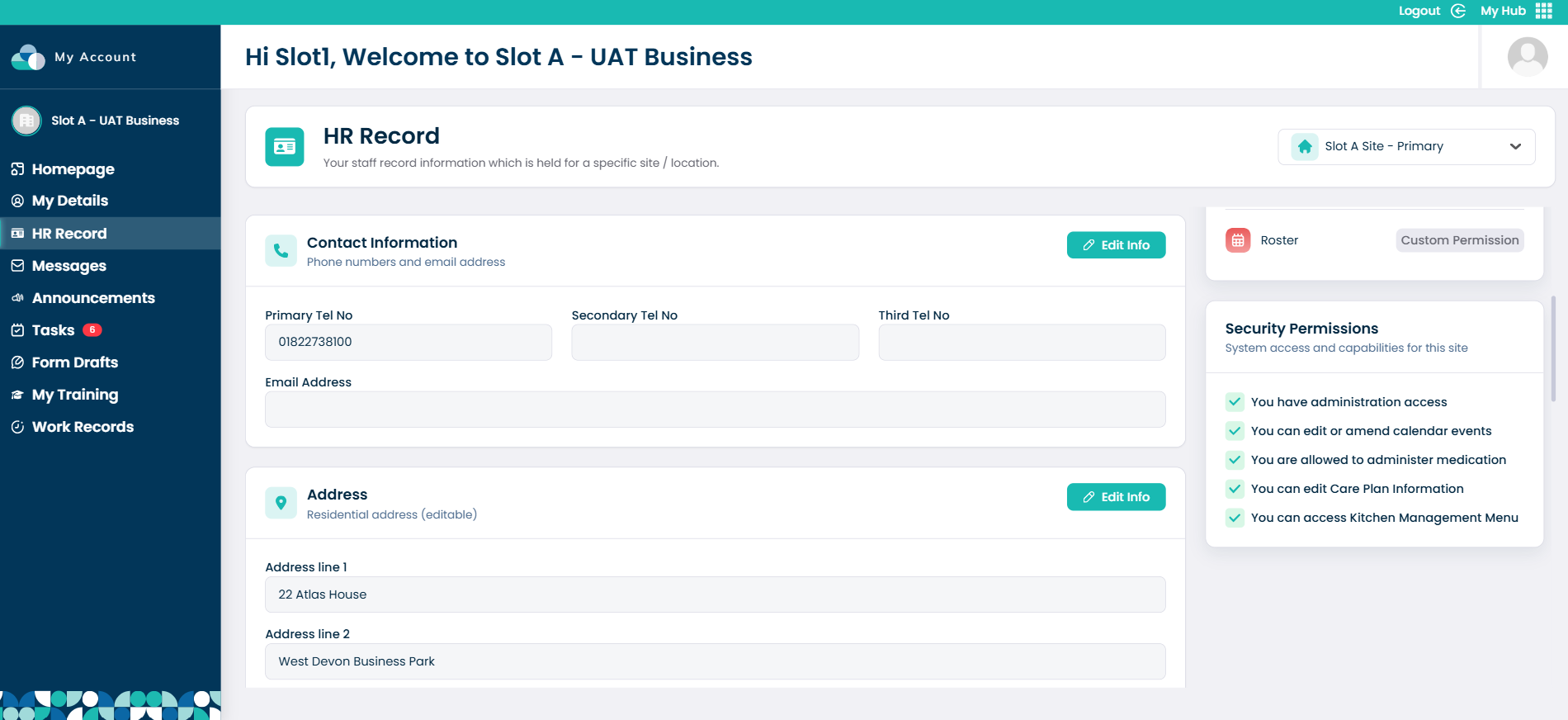Click Edit Info for Address

tap(1116, 497)
